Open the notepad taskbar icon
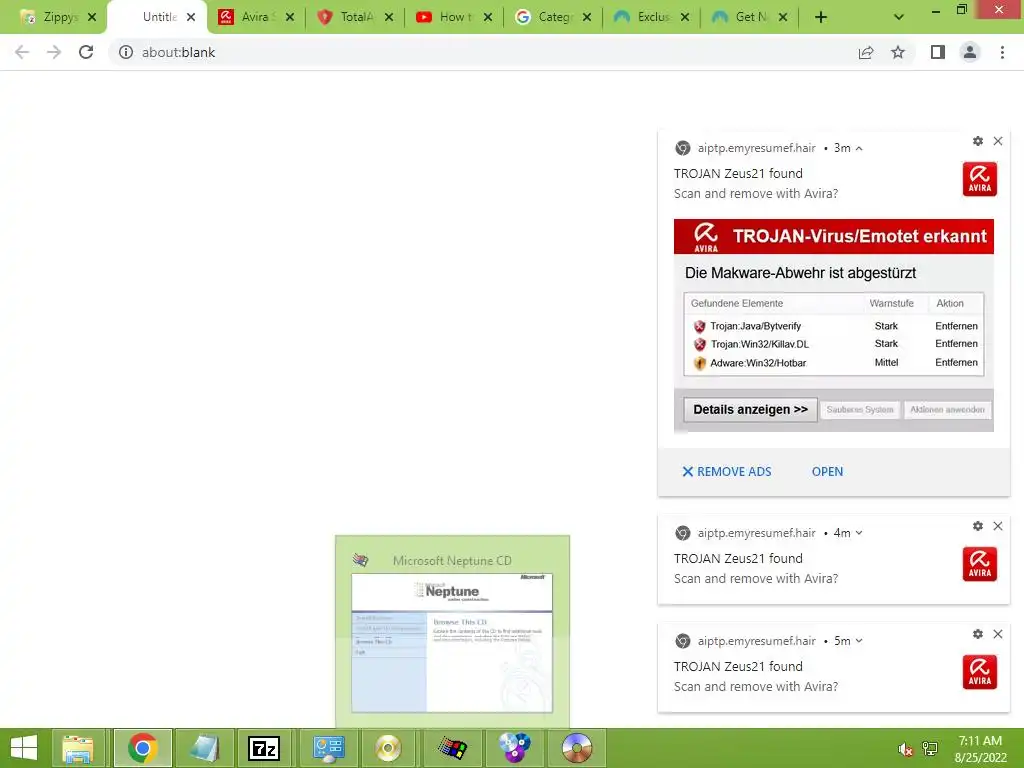 (x=204, y=748)
